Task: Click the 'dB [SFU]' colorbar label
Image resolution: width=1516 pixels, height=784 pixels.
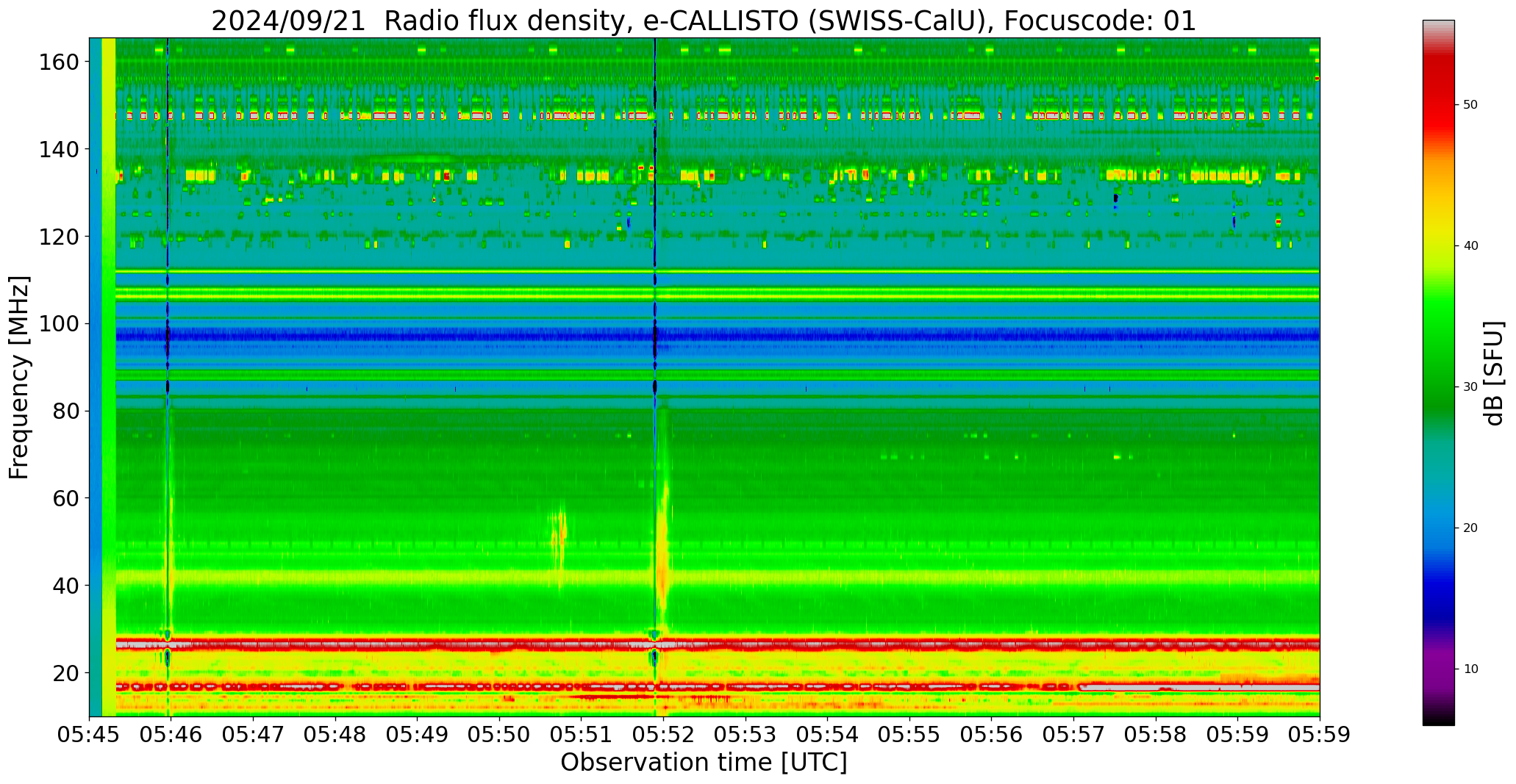Action: (x=1494, y=373)
